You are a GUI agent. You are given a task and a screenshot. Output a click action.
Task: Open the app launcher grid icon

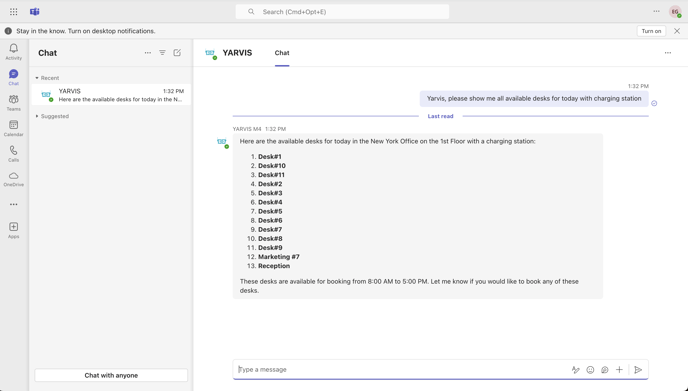14,12
